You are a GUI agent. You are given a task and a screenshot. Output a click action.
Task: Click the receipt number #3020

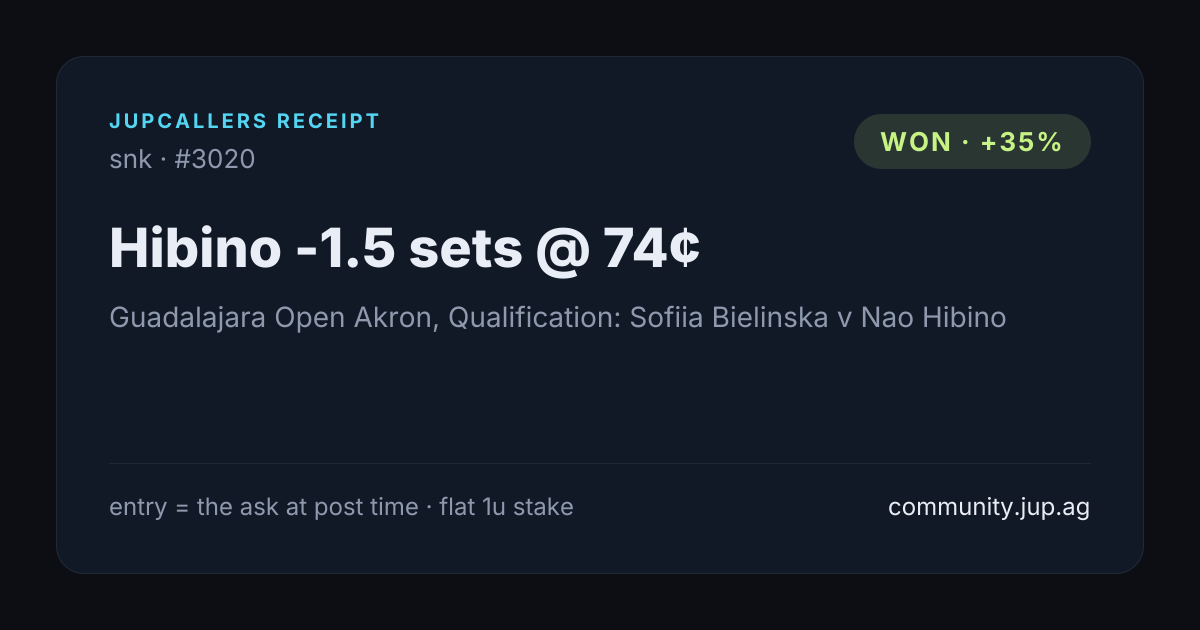coord(215,158)
